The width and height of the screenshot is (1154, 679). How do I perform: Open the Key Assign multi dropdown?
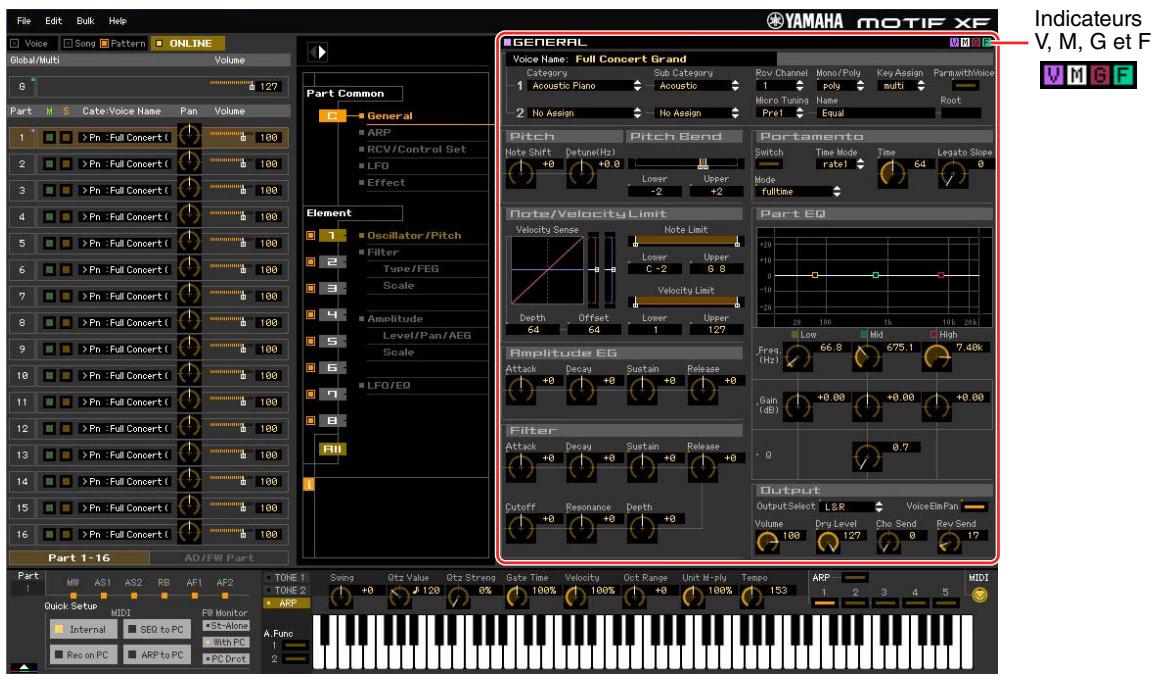pyautogui.click(x=903, y=86)
